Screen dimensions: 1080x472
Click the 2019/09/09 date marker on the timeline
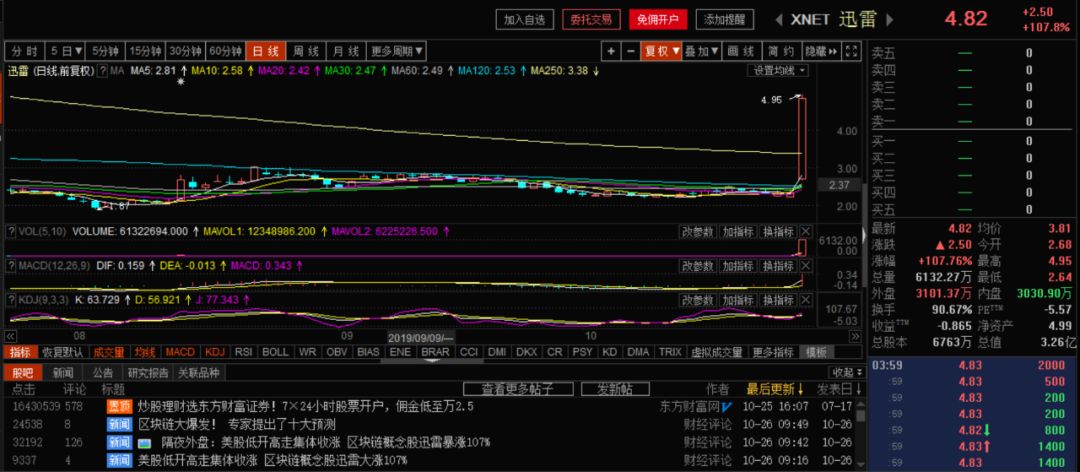[x=419, y=338]
